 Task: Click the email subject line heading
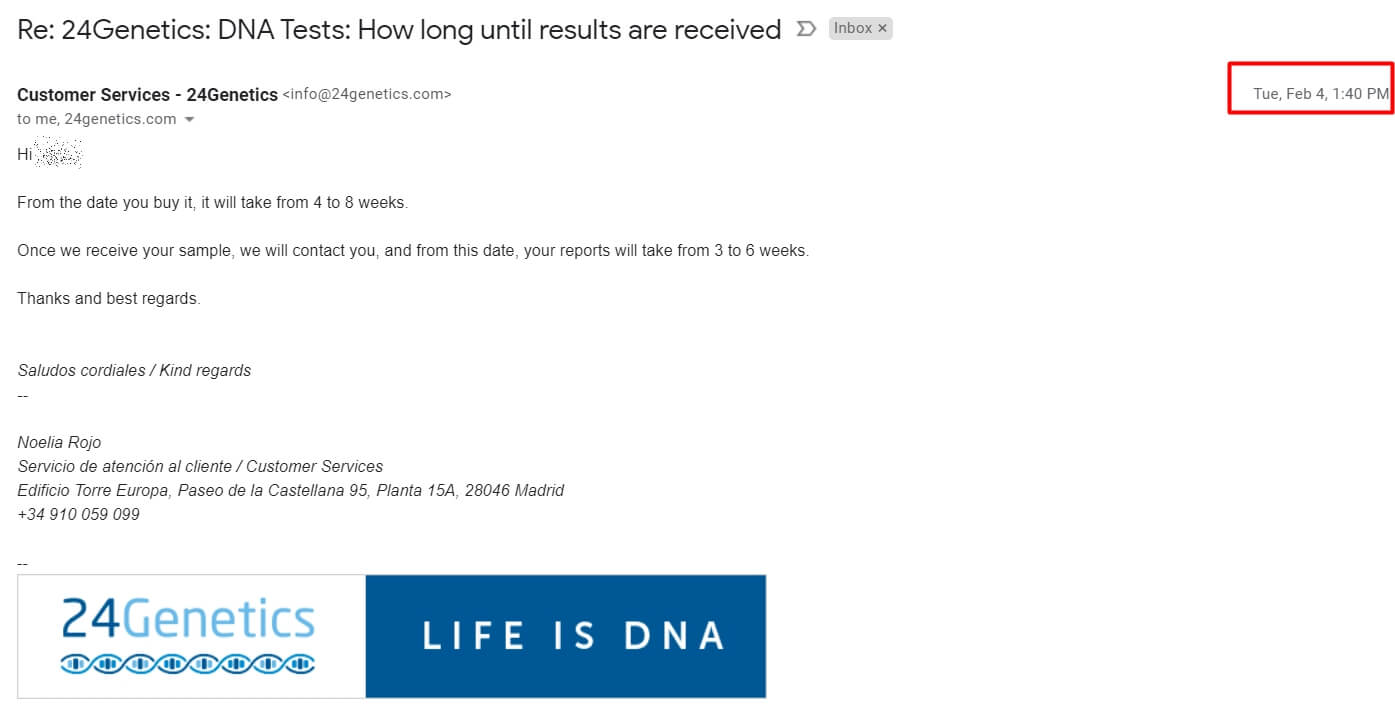[398, 30]
